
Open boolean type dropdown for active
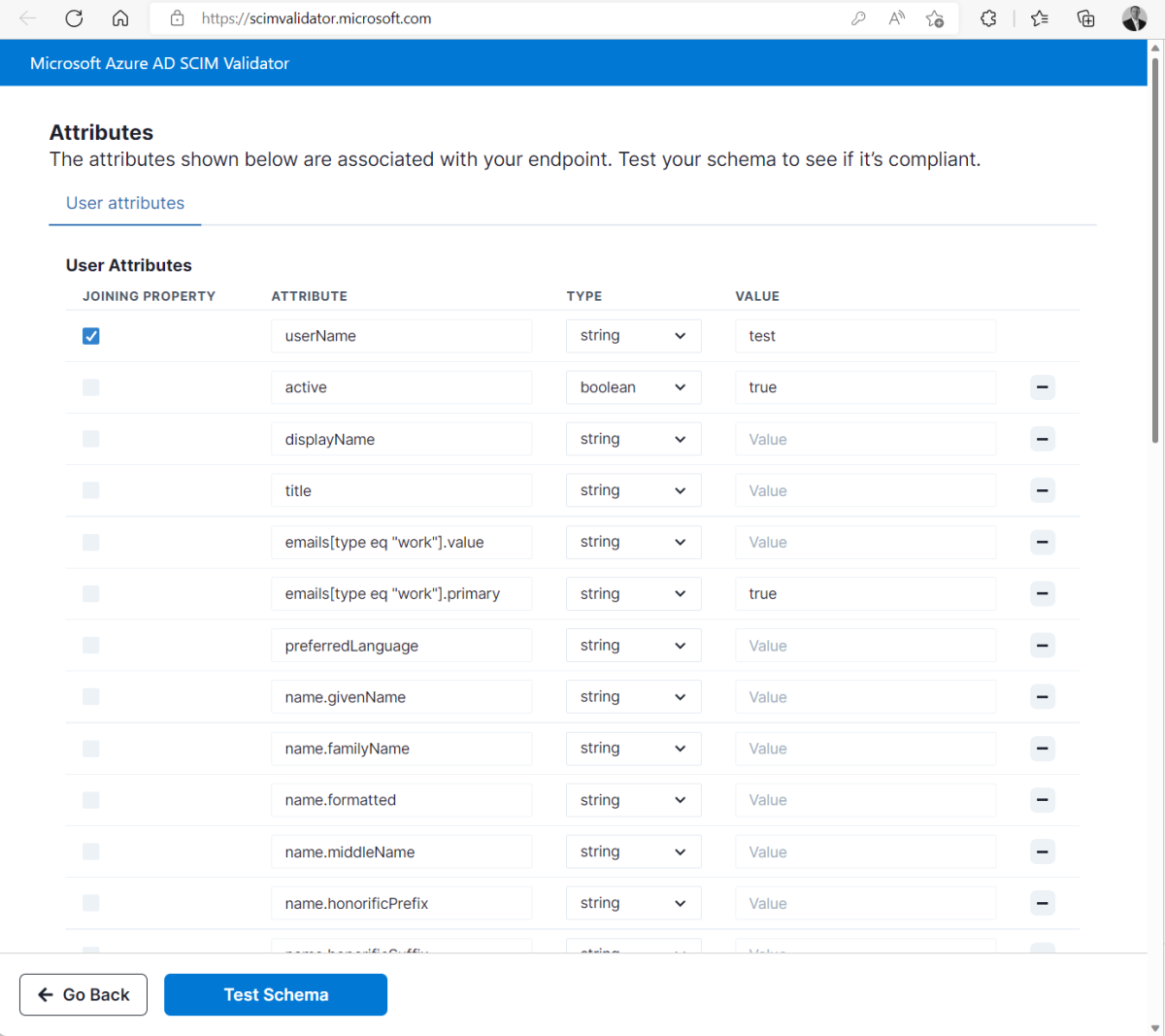coord(633,387)
